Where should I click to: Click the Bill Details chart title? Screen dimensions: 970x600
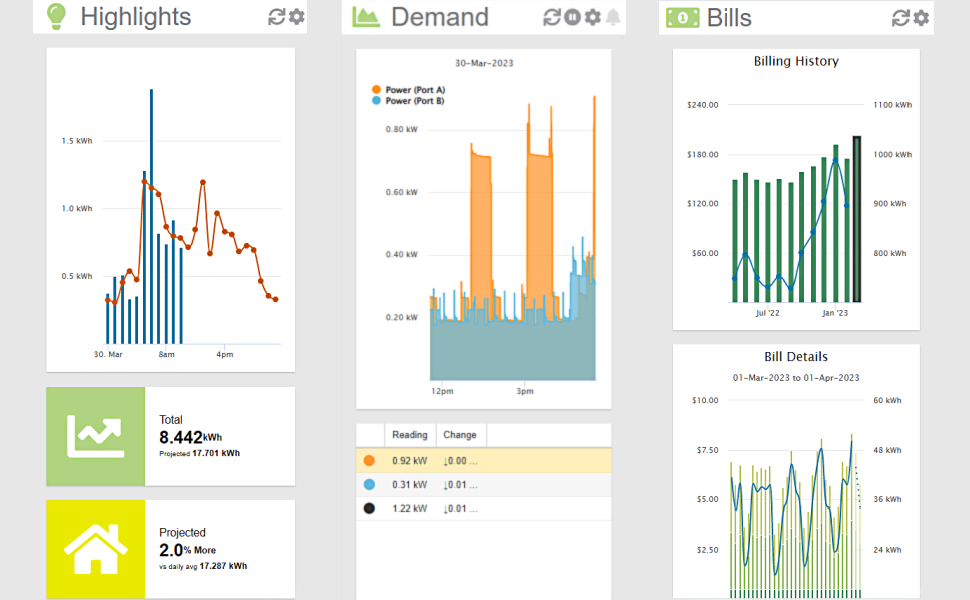coord(796,357)
